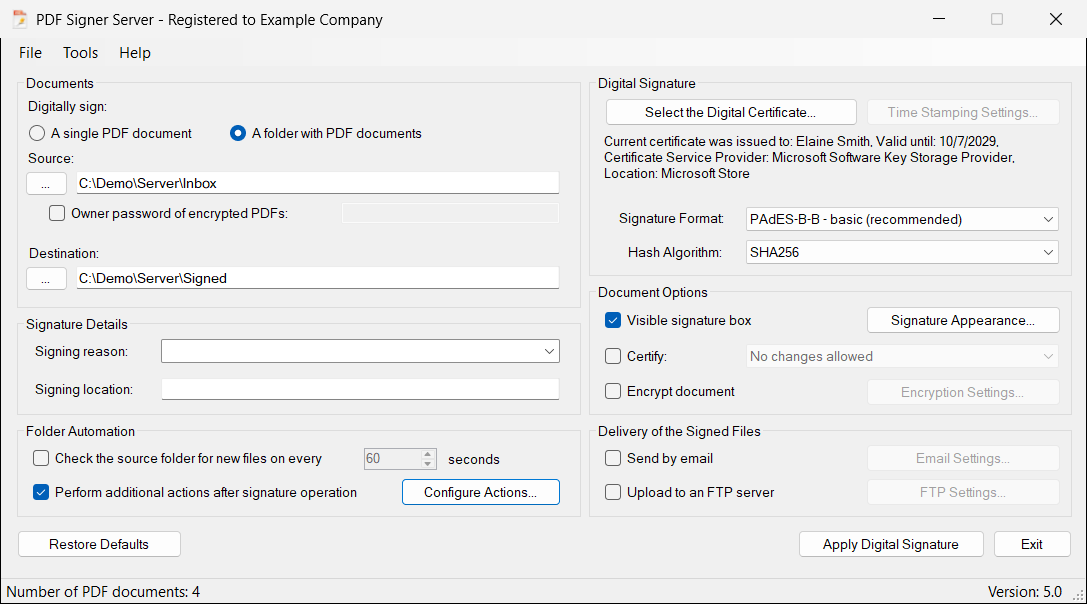Click the Destination path field
The image size is (1087, 604).
pyautogui.click(x=318, y=278)
